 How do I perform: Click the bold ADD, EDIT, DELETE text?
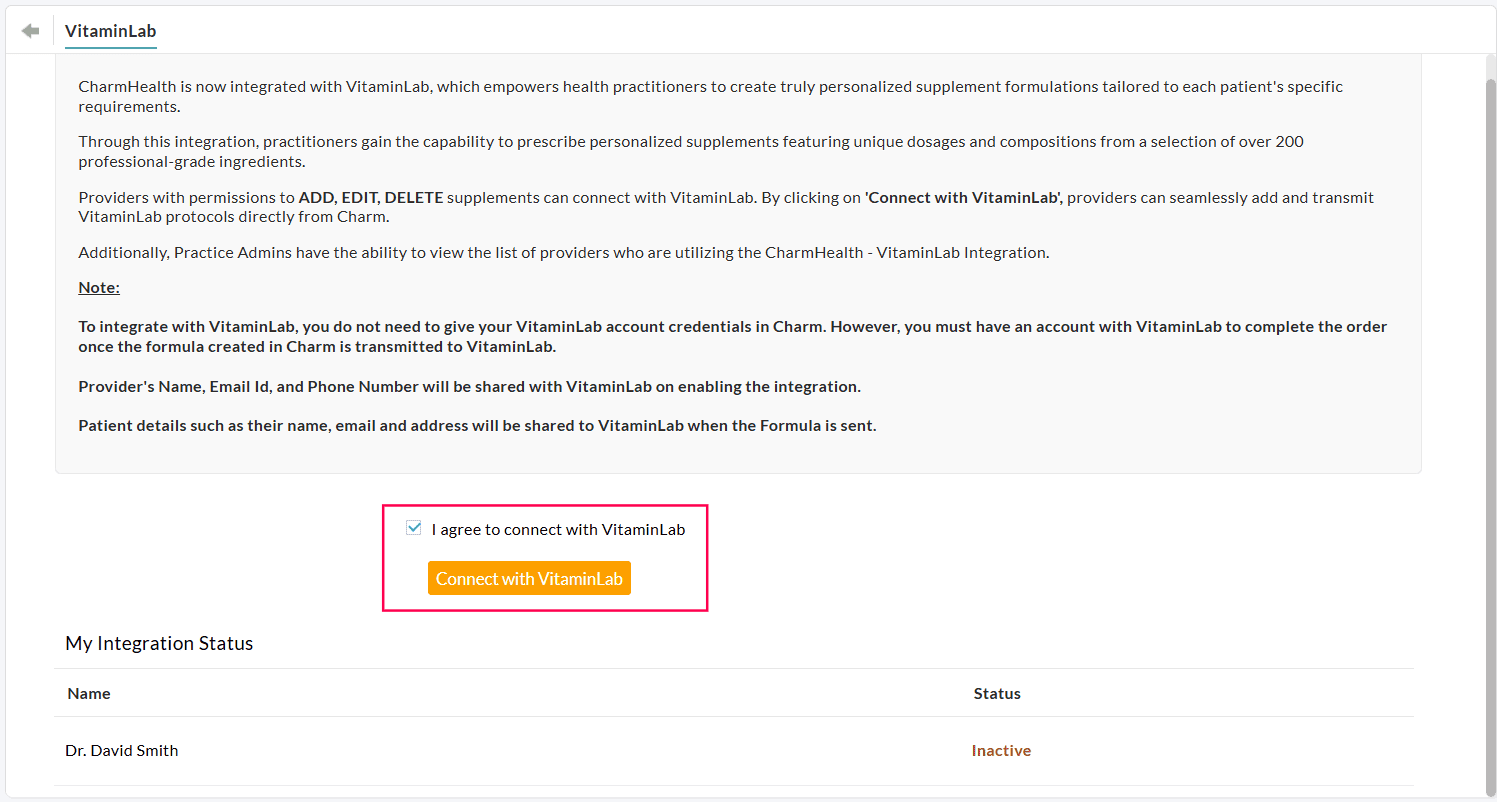[x=370, y=198]
